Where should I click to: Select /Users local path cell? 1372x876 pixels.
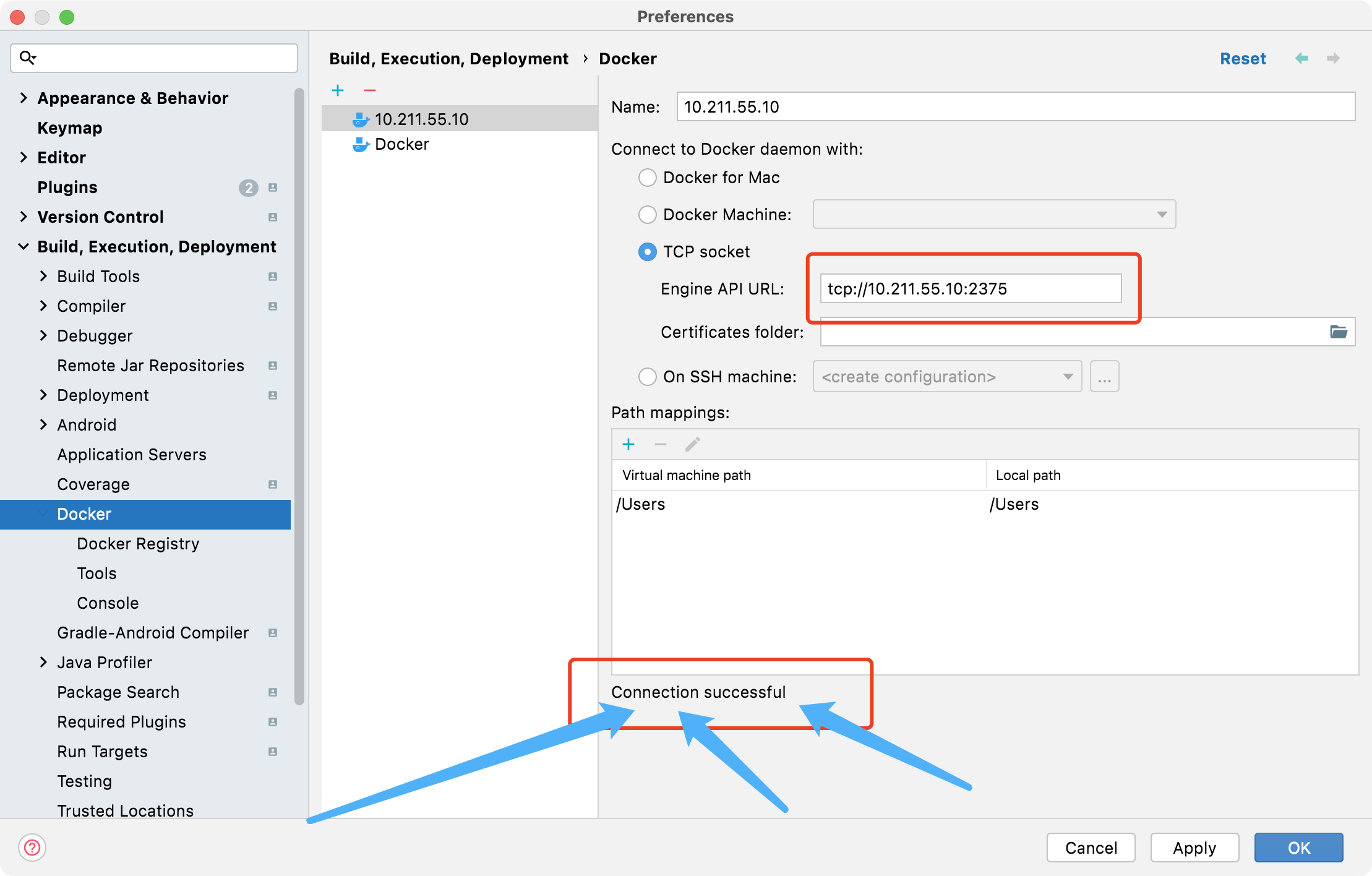(x=1172, y=504)
